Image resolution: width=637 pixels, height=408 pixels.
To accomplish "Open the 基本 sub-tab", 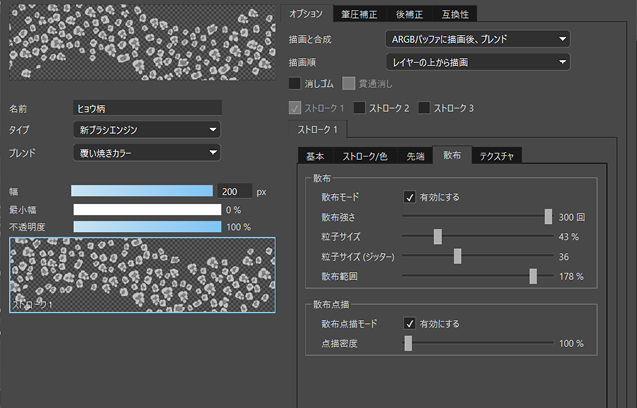I will [x=315, y=155].
